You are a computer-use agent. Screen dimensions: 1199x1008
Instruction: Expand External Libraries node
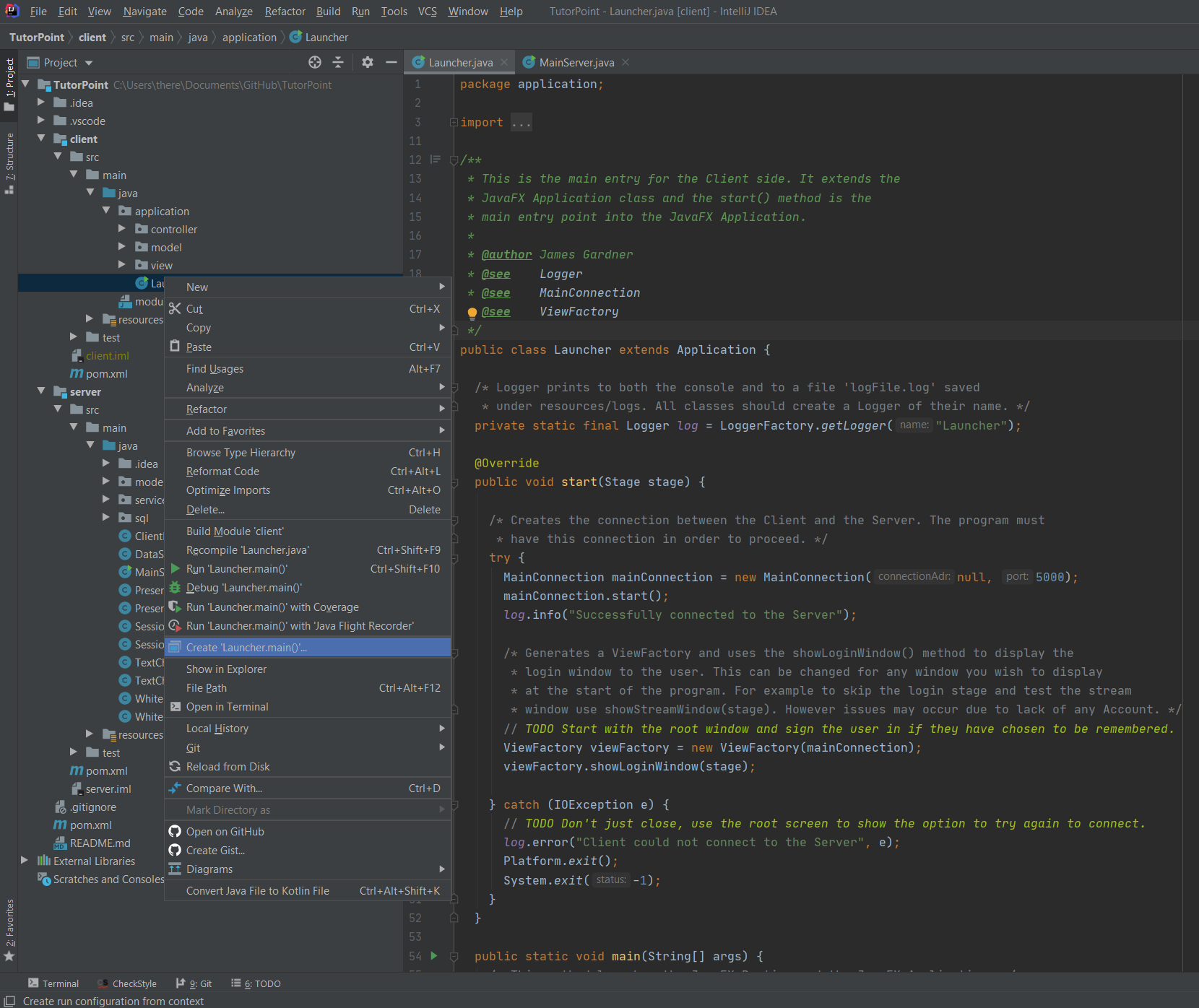[x=25, y=860]
